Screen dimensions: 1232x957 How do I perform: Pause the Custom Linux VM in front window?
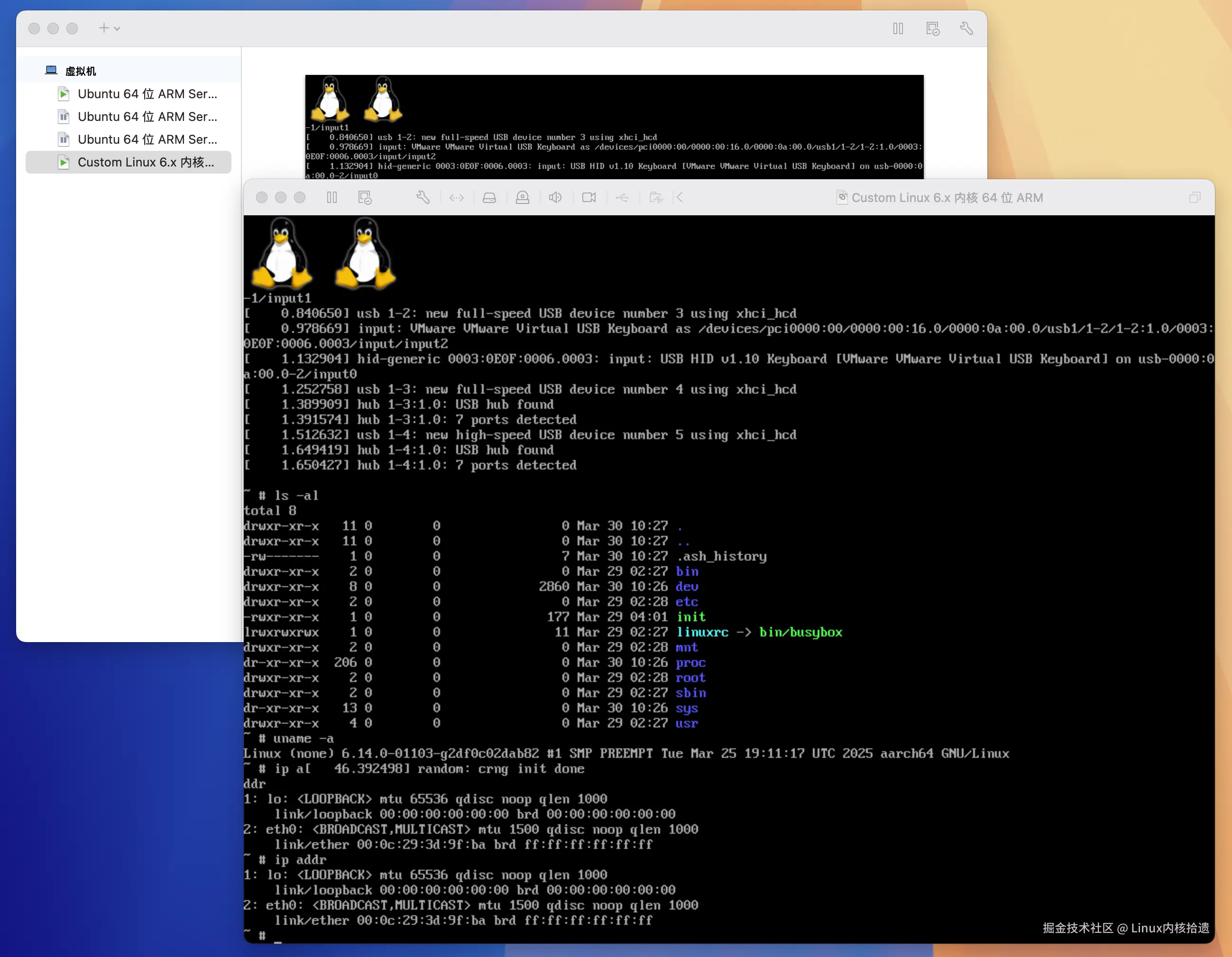pyautogui.click(x=331, y=197)
